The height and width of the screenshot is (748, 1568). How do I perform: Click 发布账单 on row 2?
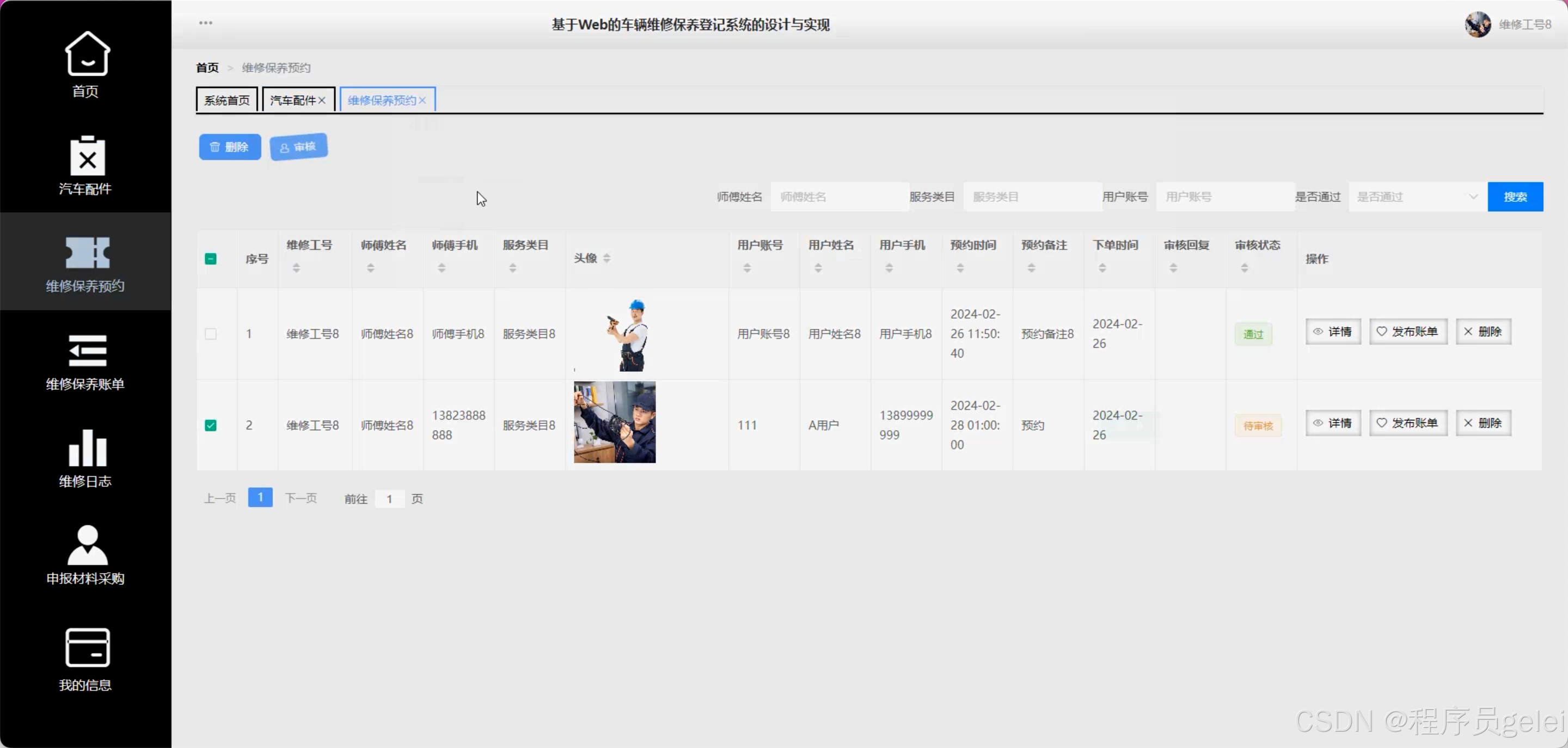tap(1408, 422)
